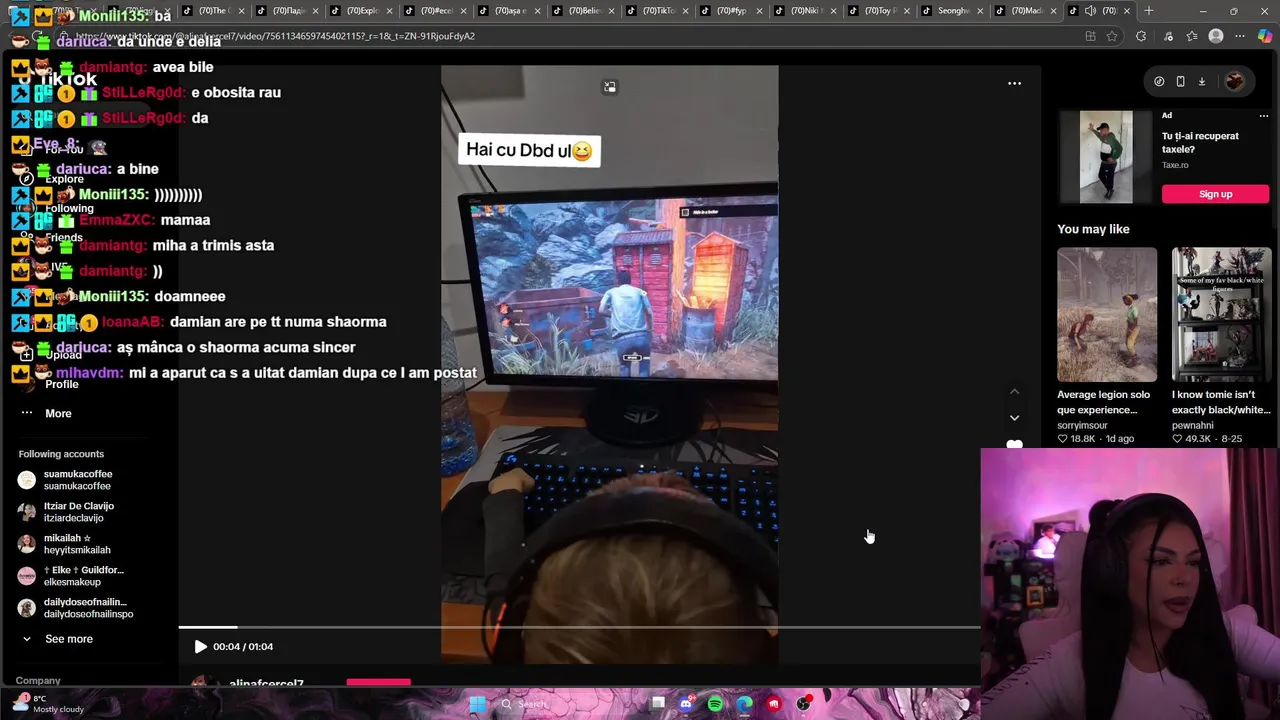Open the 'I know tomie isn't exactly black/white' video

click(x=1221, y=315)
